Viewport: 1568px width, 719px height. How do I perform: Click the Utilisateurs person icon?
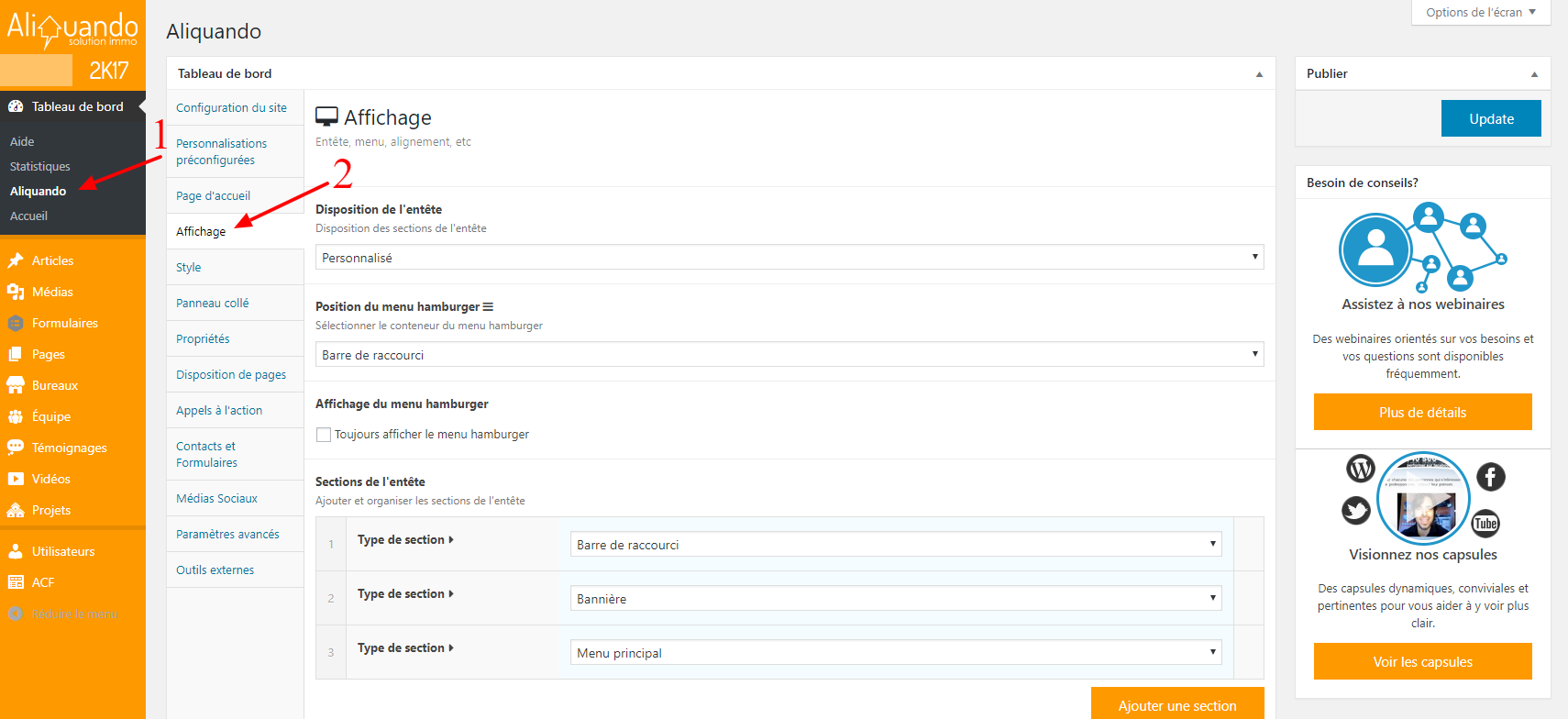[16, 551]
